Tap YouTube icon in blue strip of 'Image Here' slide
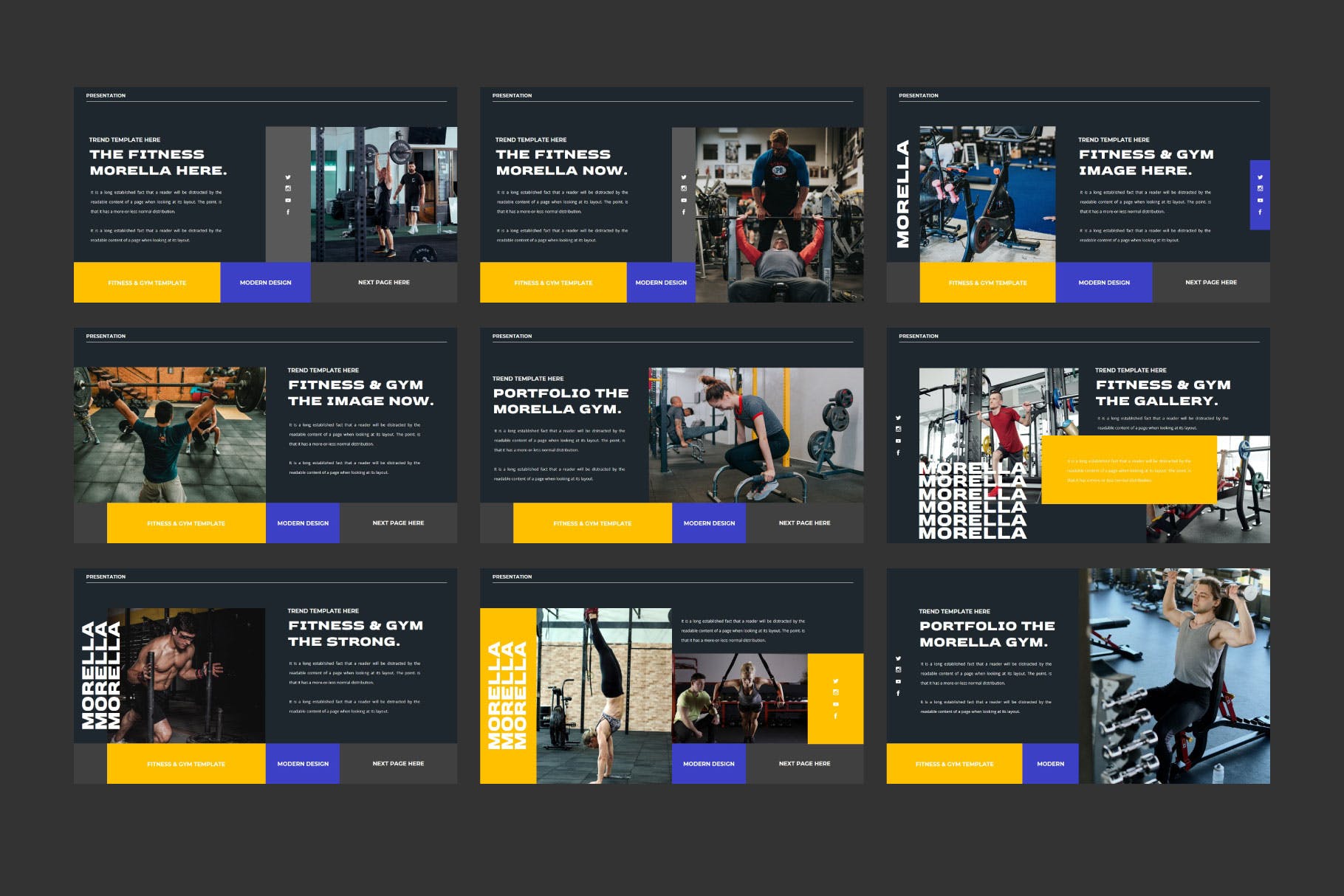Viewport: 1344px width, 896px height. pyautogui.click(x=1260, y=200)
